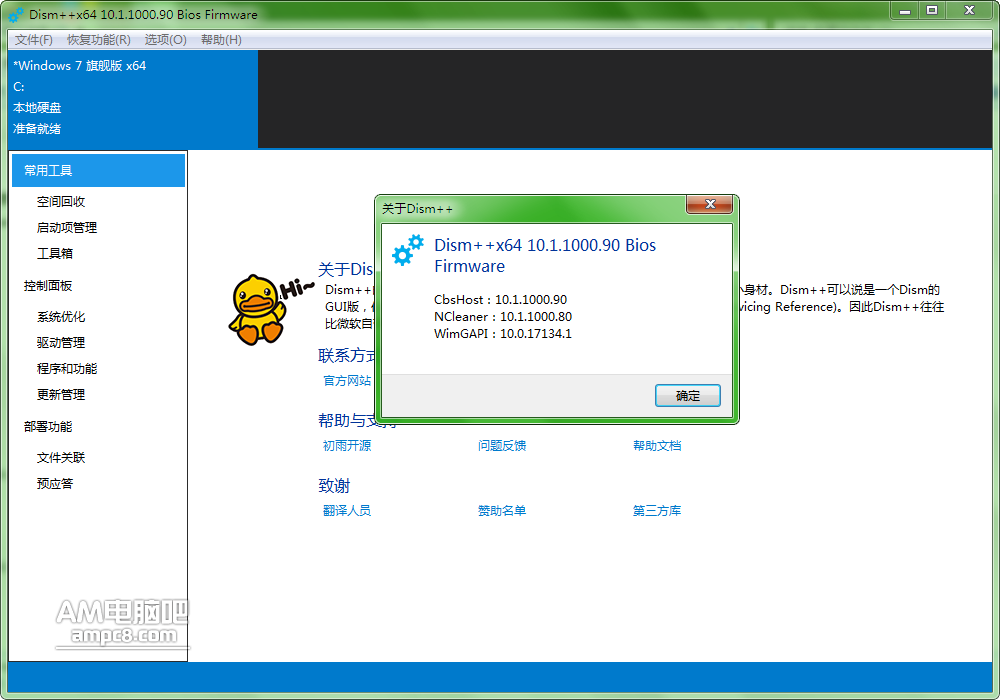Open 空间回收 in sidebar
The image size is (1000, 700).
[61, 201]
